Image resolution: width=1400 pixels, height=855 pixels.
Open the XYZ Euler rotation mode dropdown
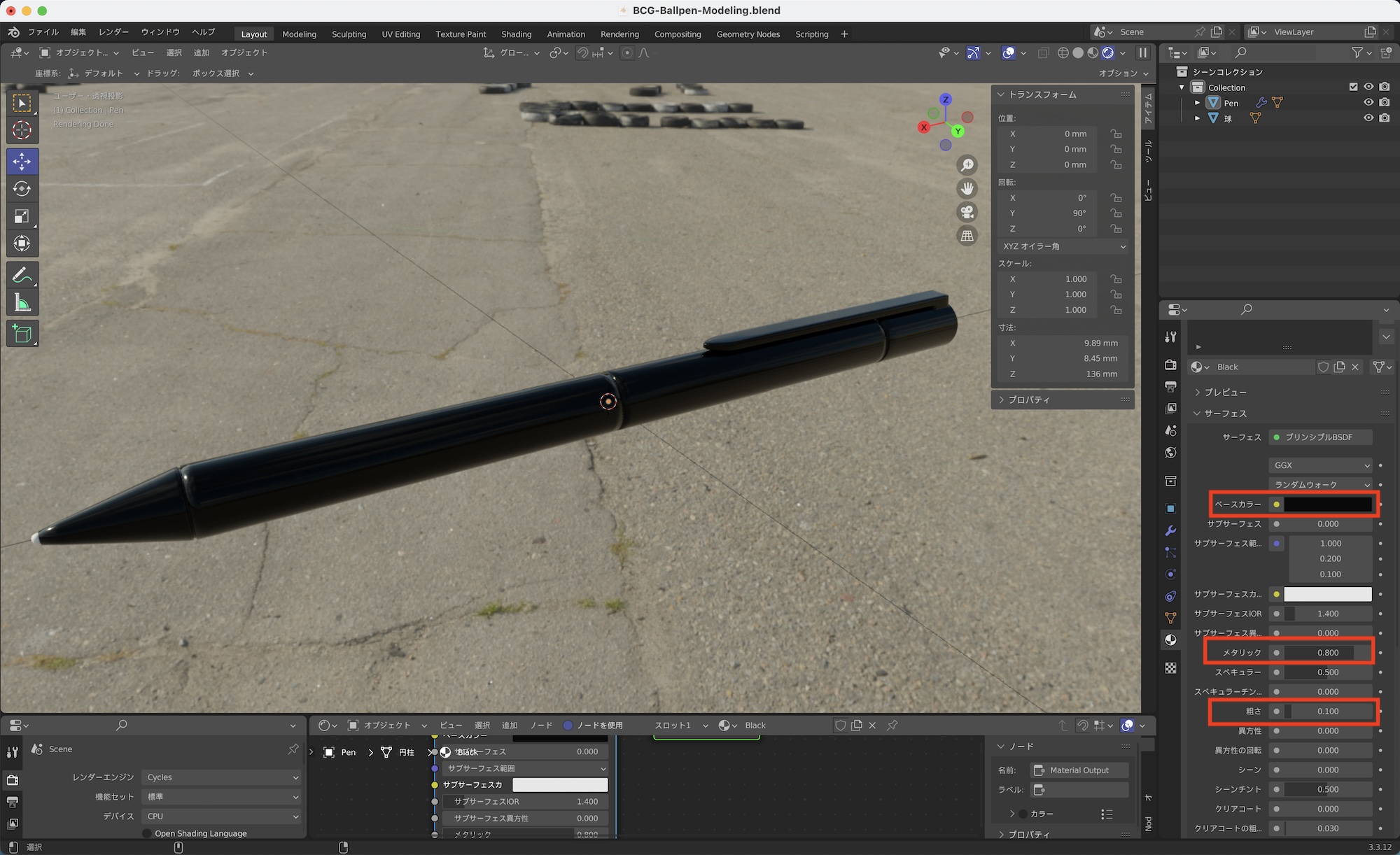pyautogui.click(x=1063, y=246)
